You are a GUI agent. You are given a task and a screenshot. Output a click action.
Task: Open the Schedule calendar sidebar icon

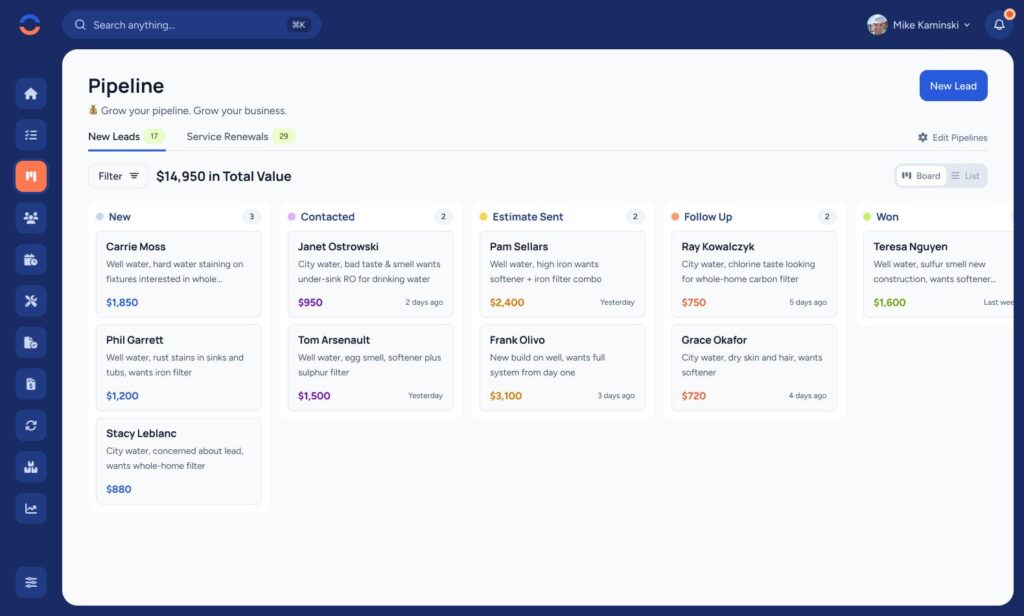(31, 259)
